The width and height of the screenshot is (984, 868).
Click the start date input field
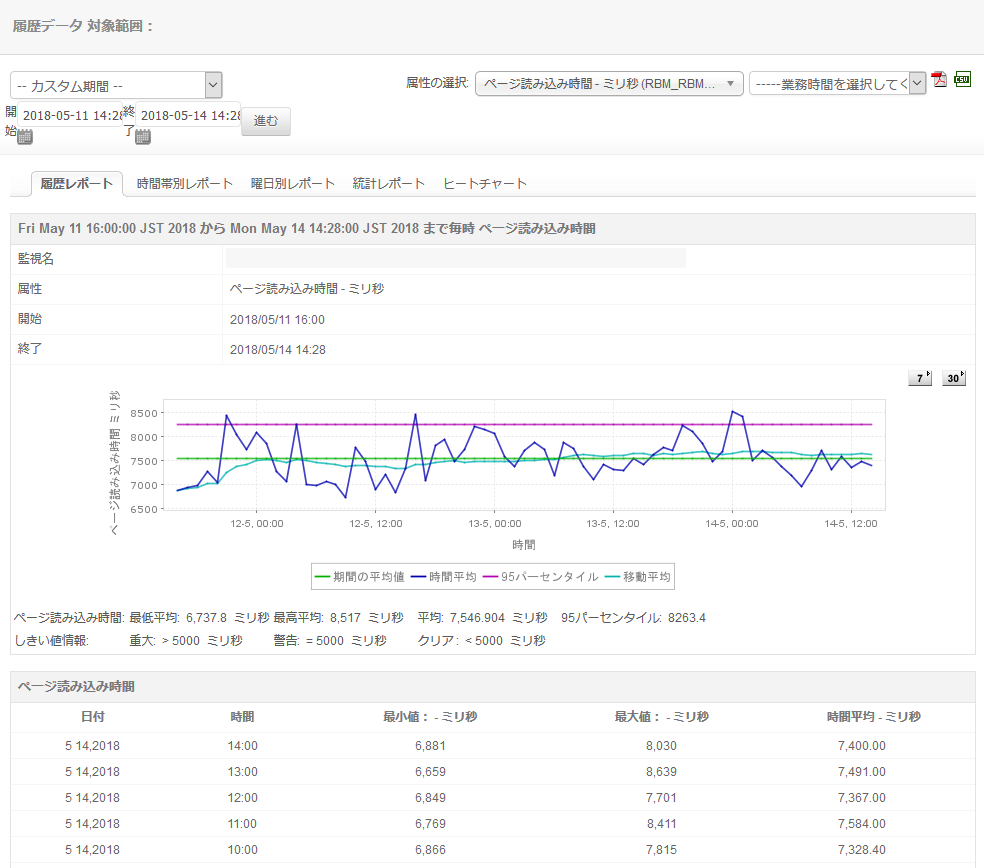(x=72, y=115)
